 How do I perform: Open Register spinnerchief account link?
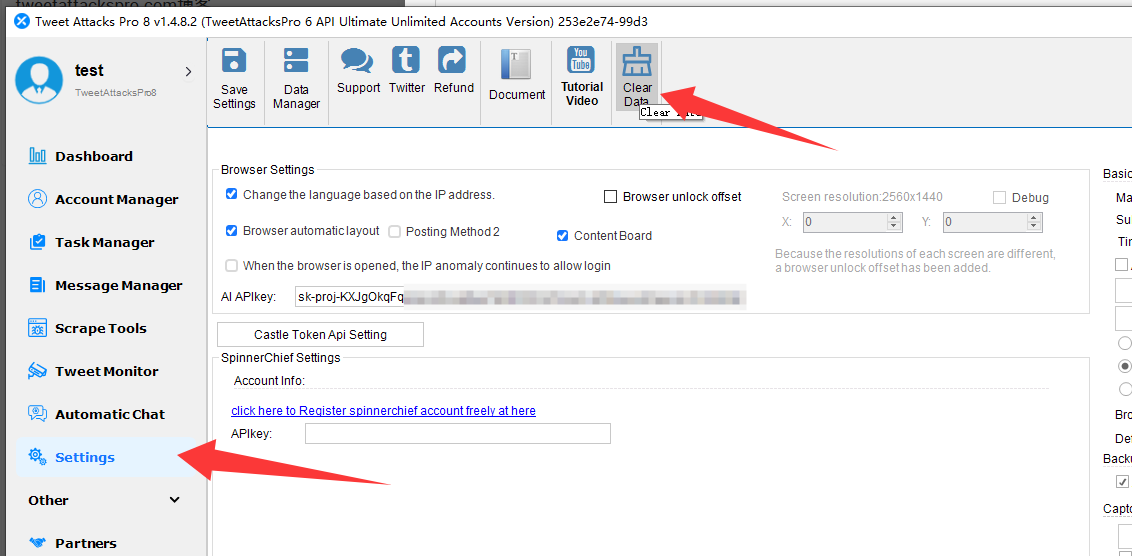pyautogui.click(x=383, y=411)
